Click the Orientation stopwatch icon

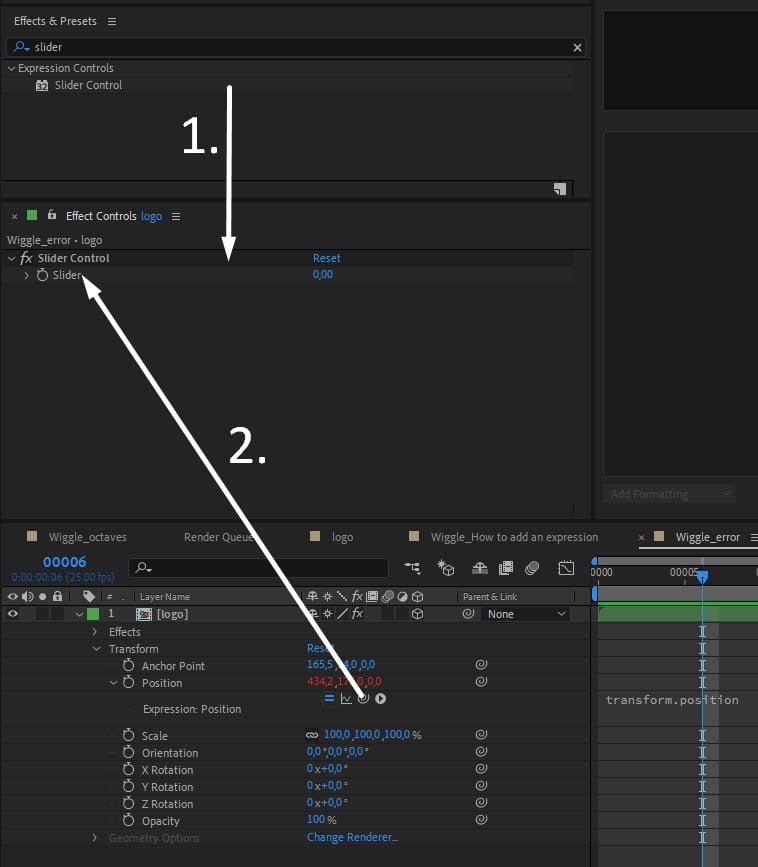(x=128, y=752)
